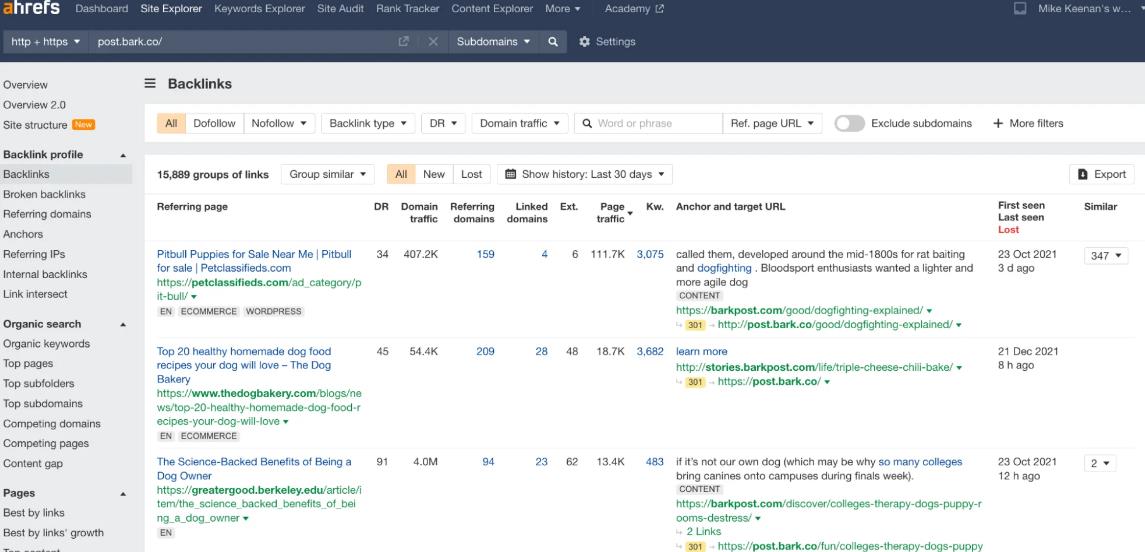Open Top 20 healthy homemade dog food link
This screenshot has height=552, width=1145.
pos(244,365)
